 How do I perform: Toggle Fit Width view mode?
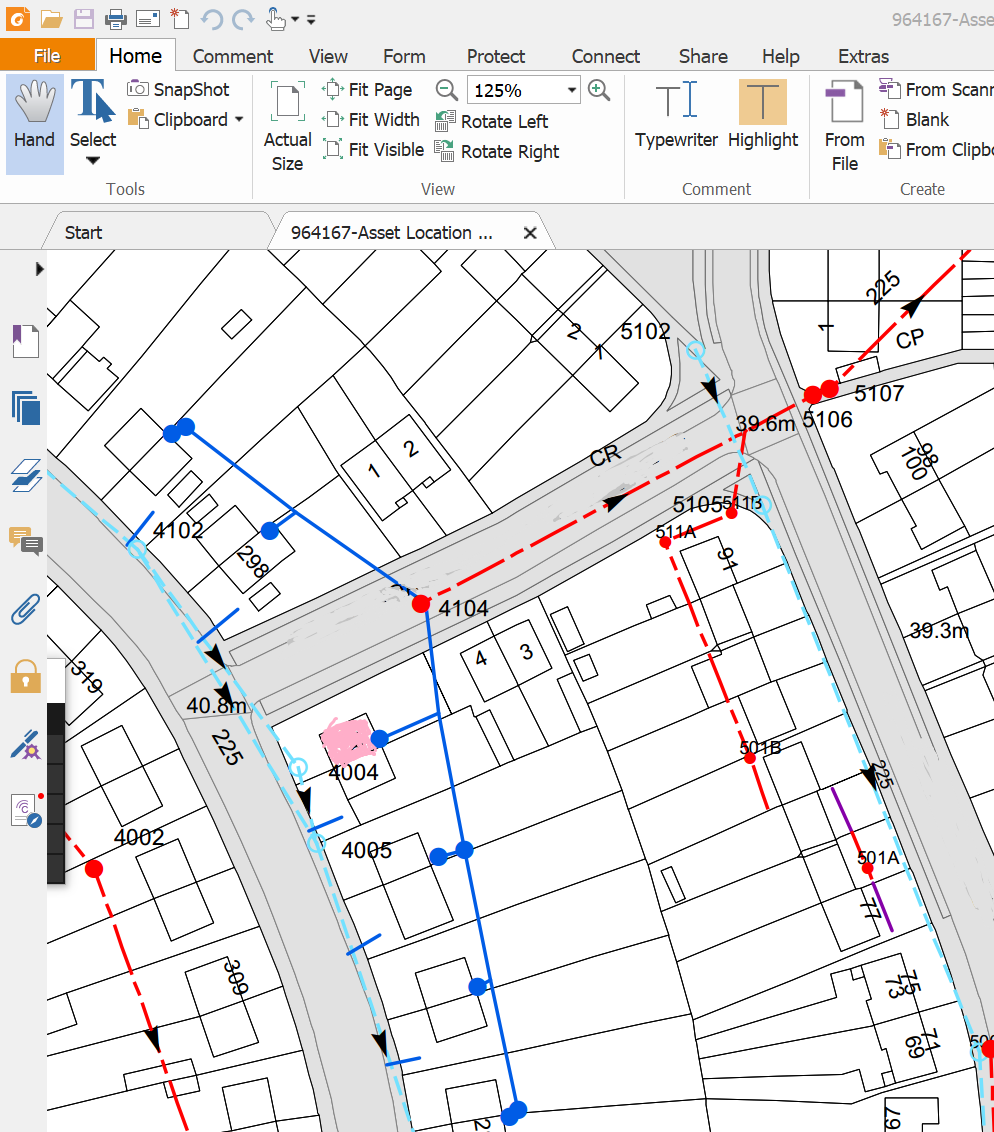372,120
